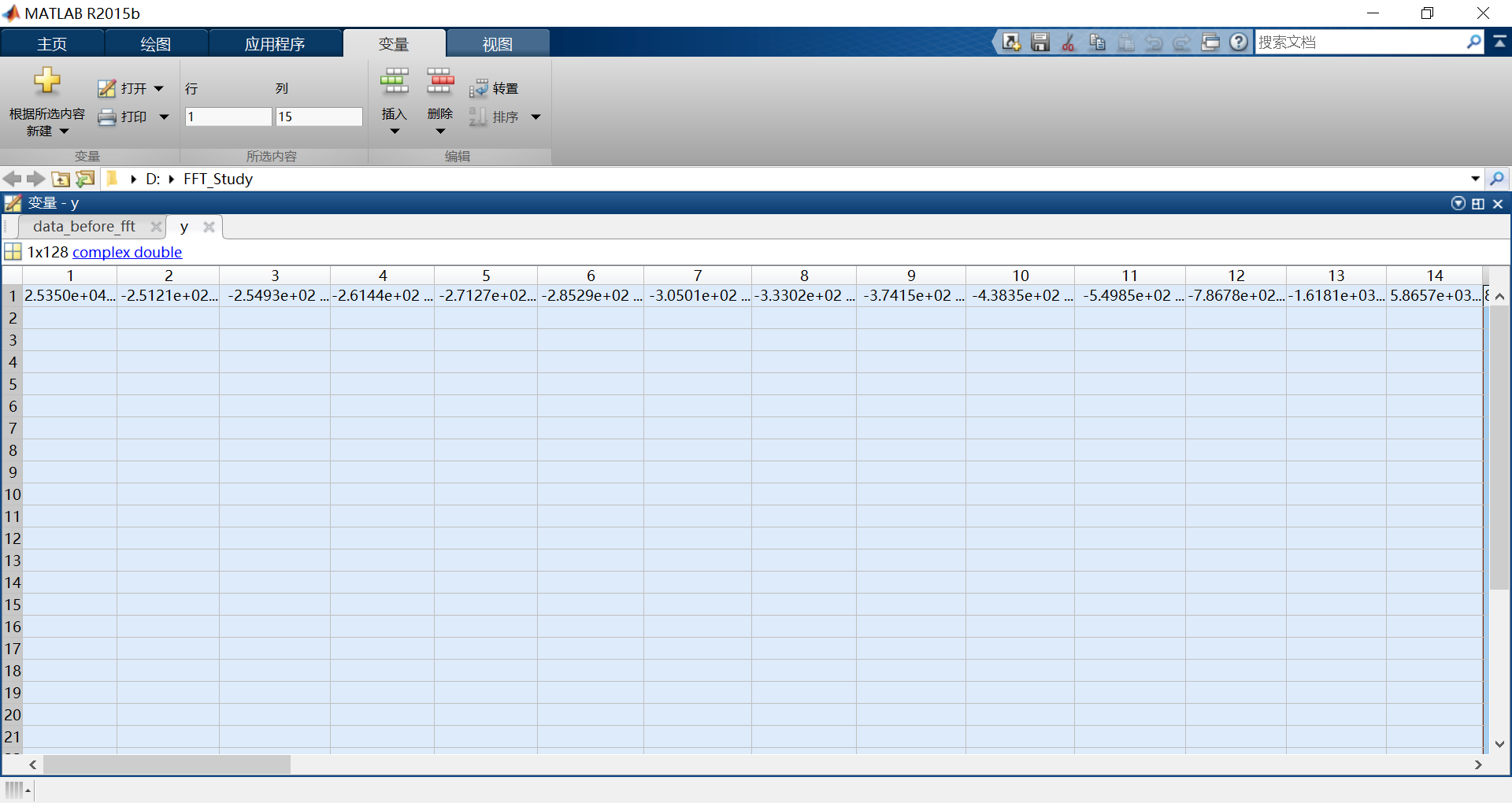1512x803 pixels.
Task: Click the dock/undock icon of the Variables panel
Action: tap(1478, 203)
